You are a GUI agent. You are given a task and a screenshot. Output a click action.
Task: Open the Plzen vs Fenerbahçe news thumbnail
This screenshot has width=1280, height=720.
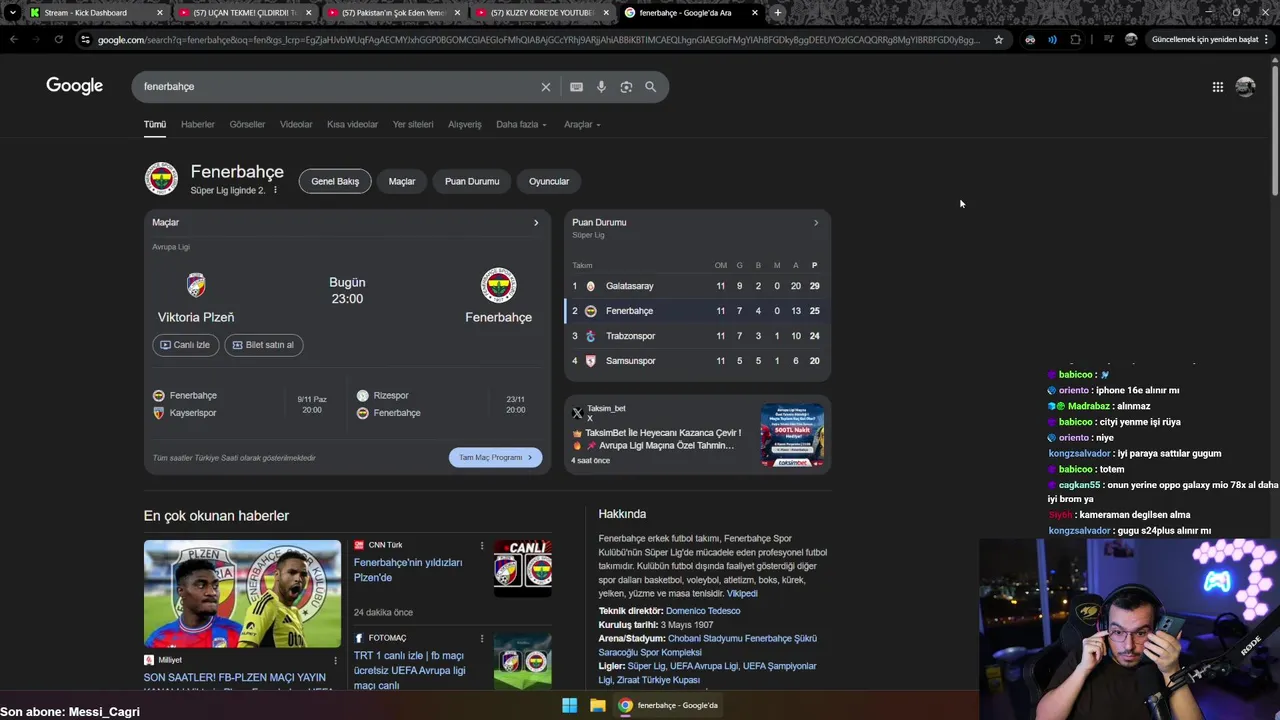[x=242, y=594]
